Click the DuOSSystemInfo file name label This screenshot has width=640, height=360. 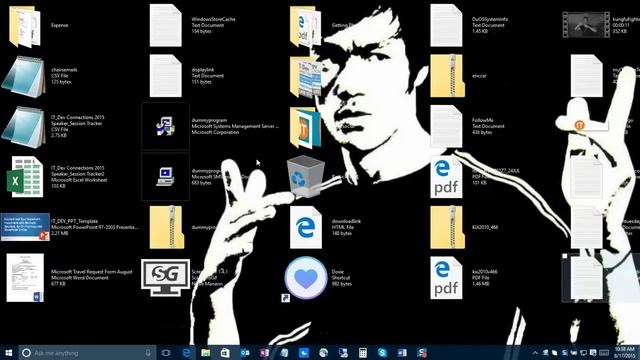click(490, 19)
